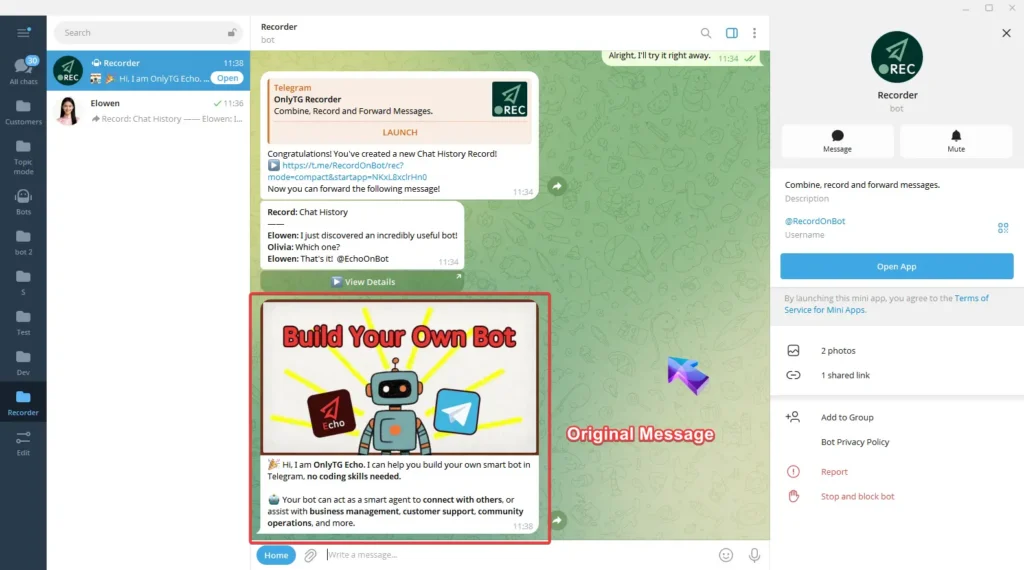Mute the Recorder bot notifications
Screen dimensions: 1024x570
[x=956, y=141]
